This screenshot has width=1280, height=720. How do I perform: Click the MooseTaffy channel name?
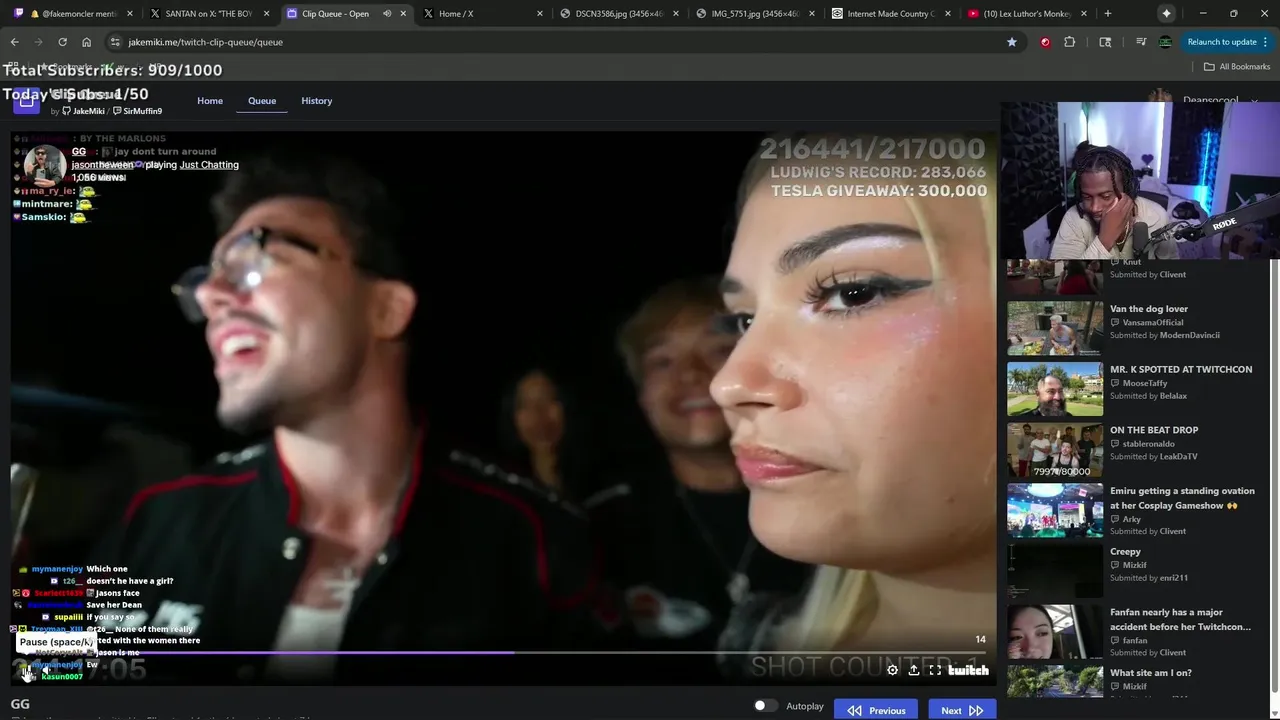click(x=1145, y=383)
